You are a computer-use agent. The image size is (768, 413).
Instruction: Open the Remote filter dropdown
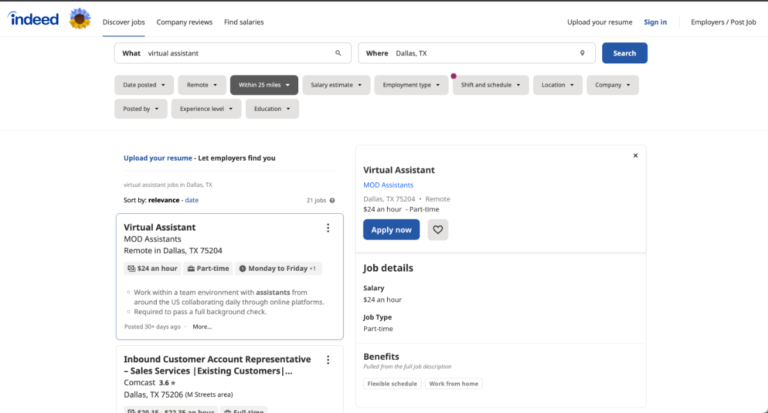click(202, 85)
